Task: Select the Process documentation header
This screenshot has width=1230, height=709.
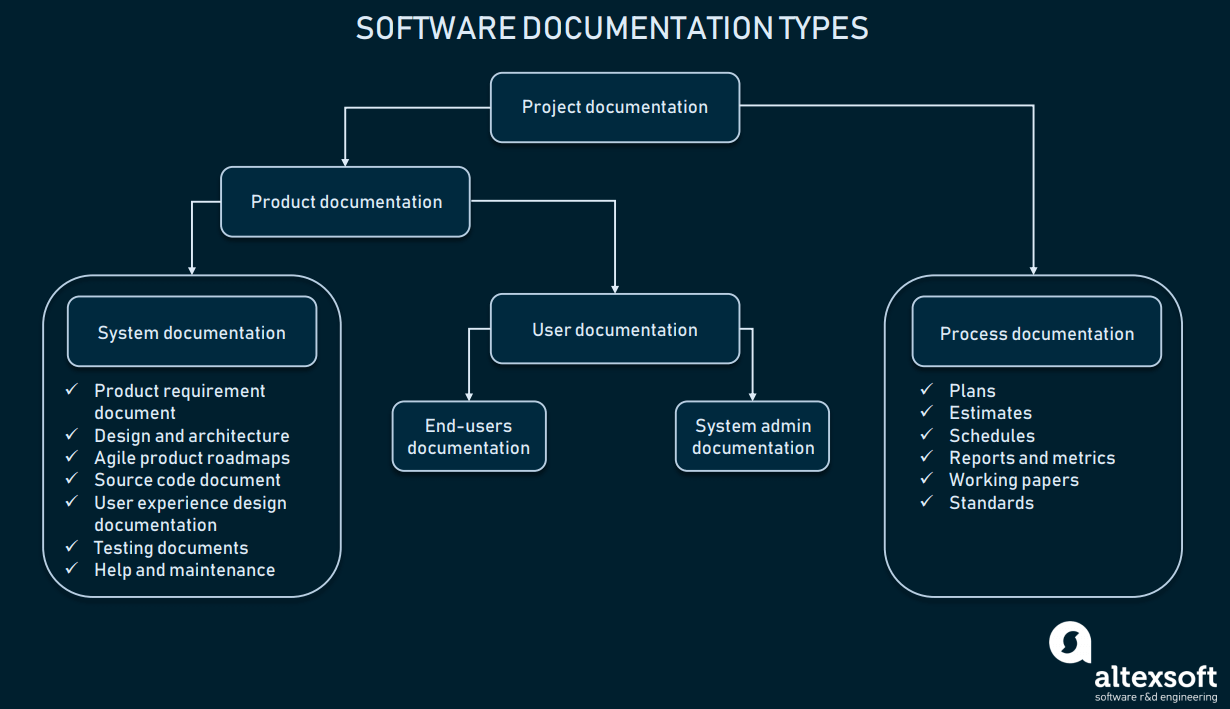Action: pos(1035,333)
